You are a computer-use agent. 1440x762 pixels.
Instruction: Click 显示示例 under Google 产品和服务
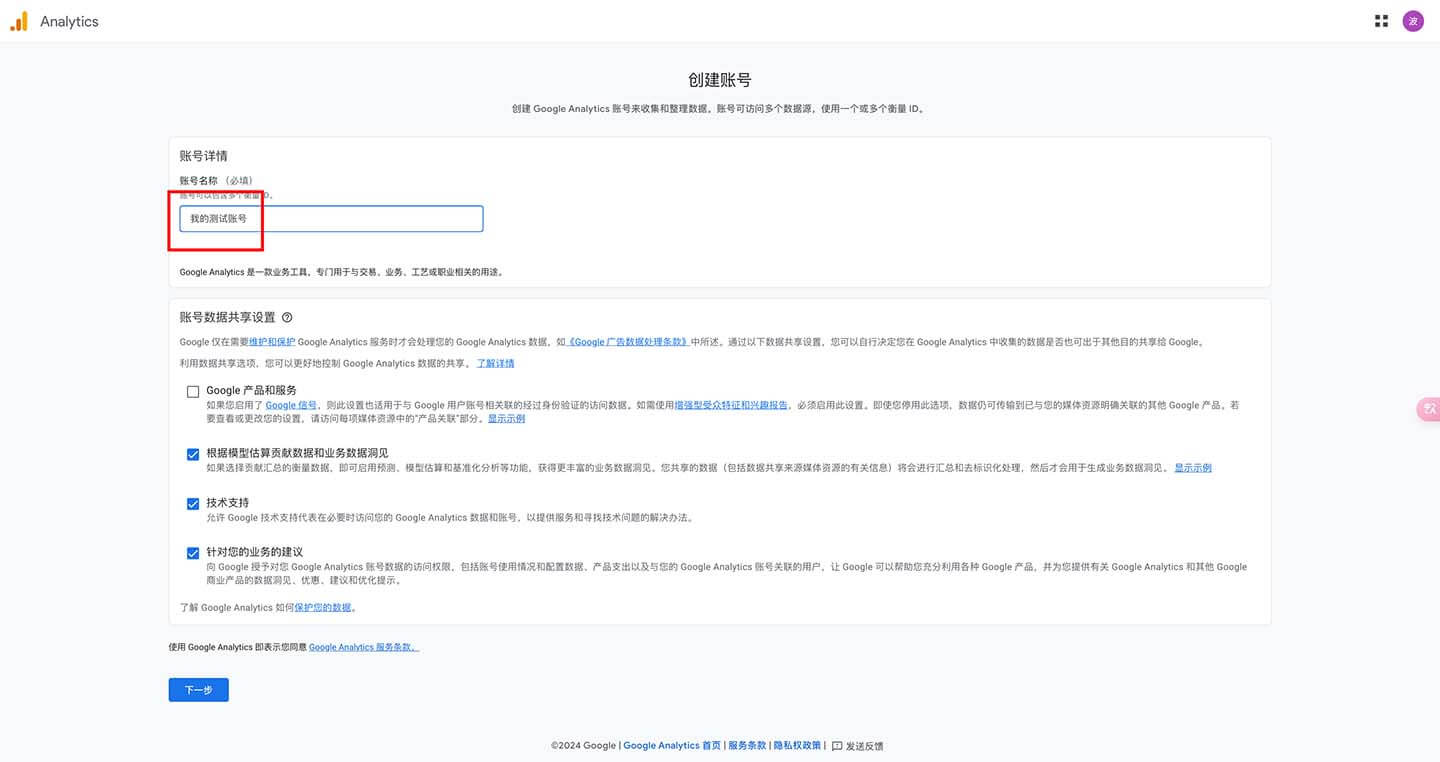(x=506, y=419)
